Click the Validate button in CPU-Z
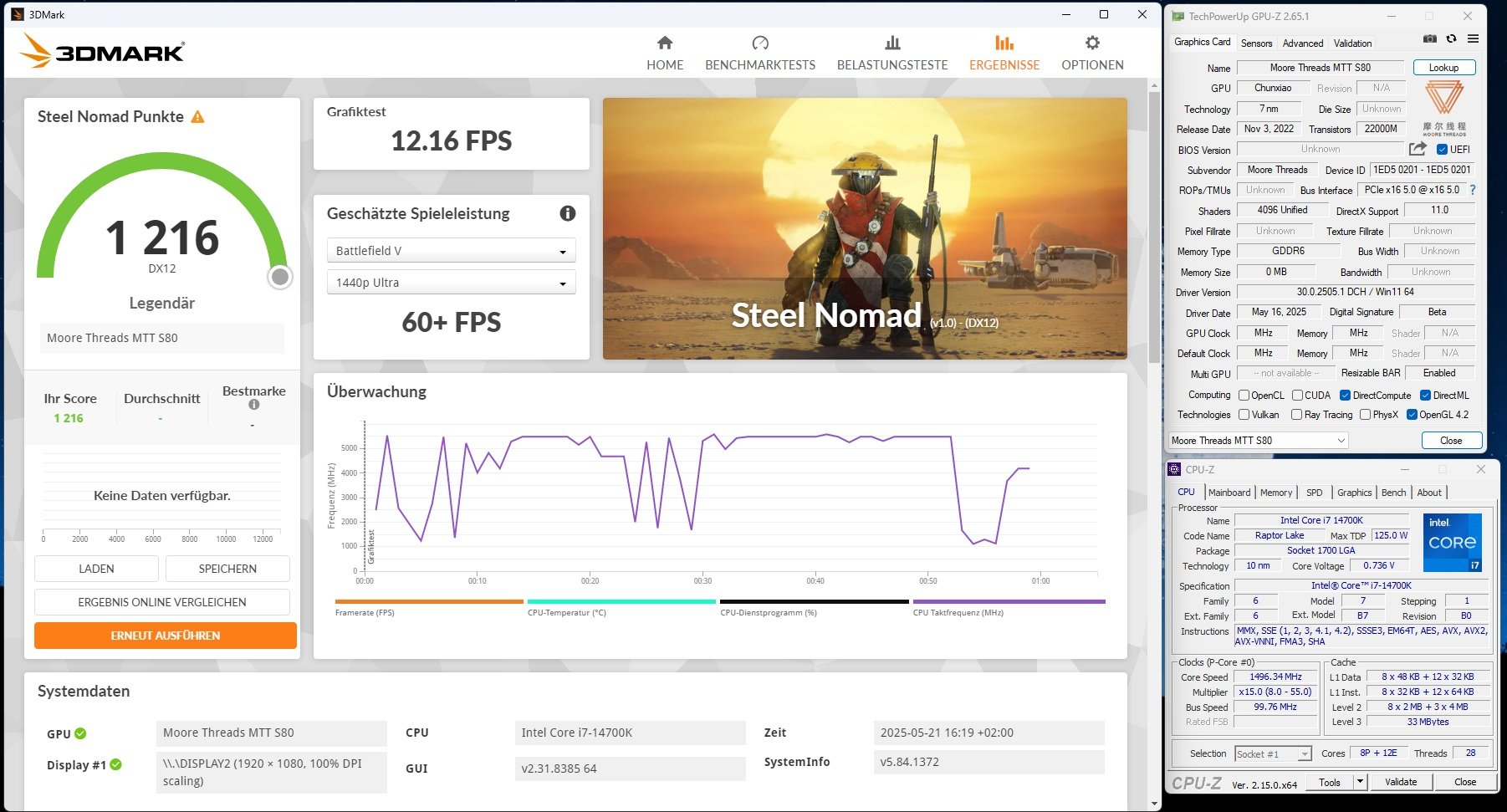This screenshot has width=1507, height=812. [x=1401, y=782]
